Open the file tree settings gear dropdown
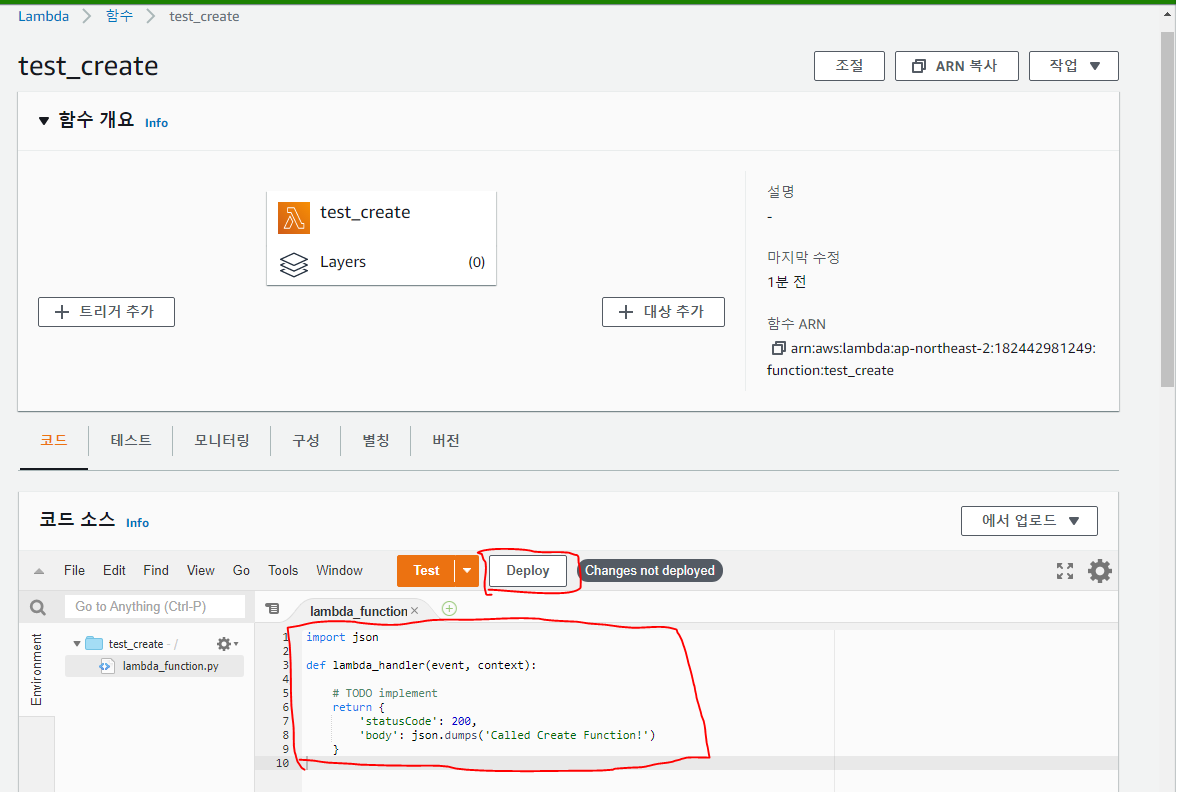Viewport: 1177px width, 792px height. (x=227, y=644)
